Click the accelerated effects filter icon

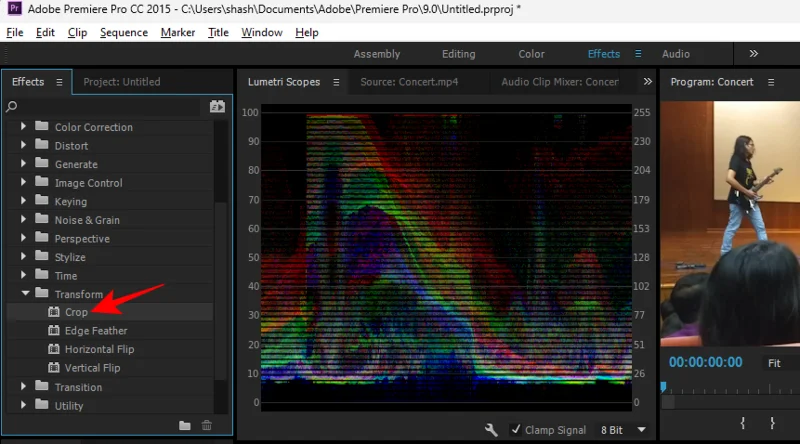click(217, 105)
